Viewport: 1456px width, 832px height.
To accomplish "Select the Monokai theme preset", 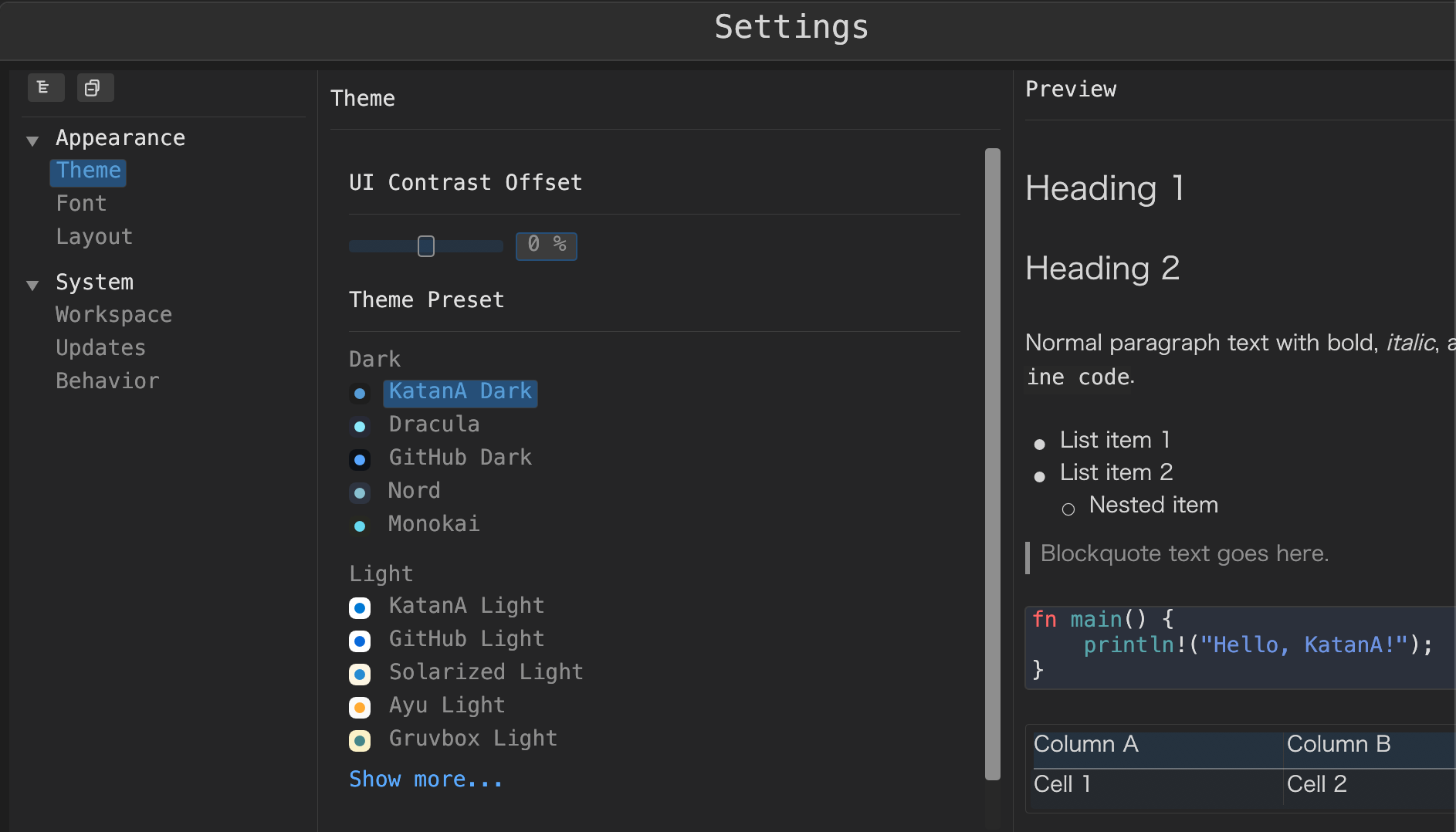I will (434, 523).
